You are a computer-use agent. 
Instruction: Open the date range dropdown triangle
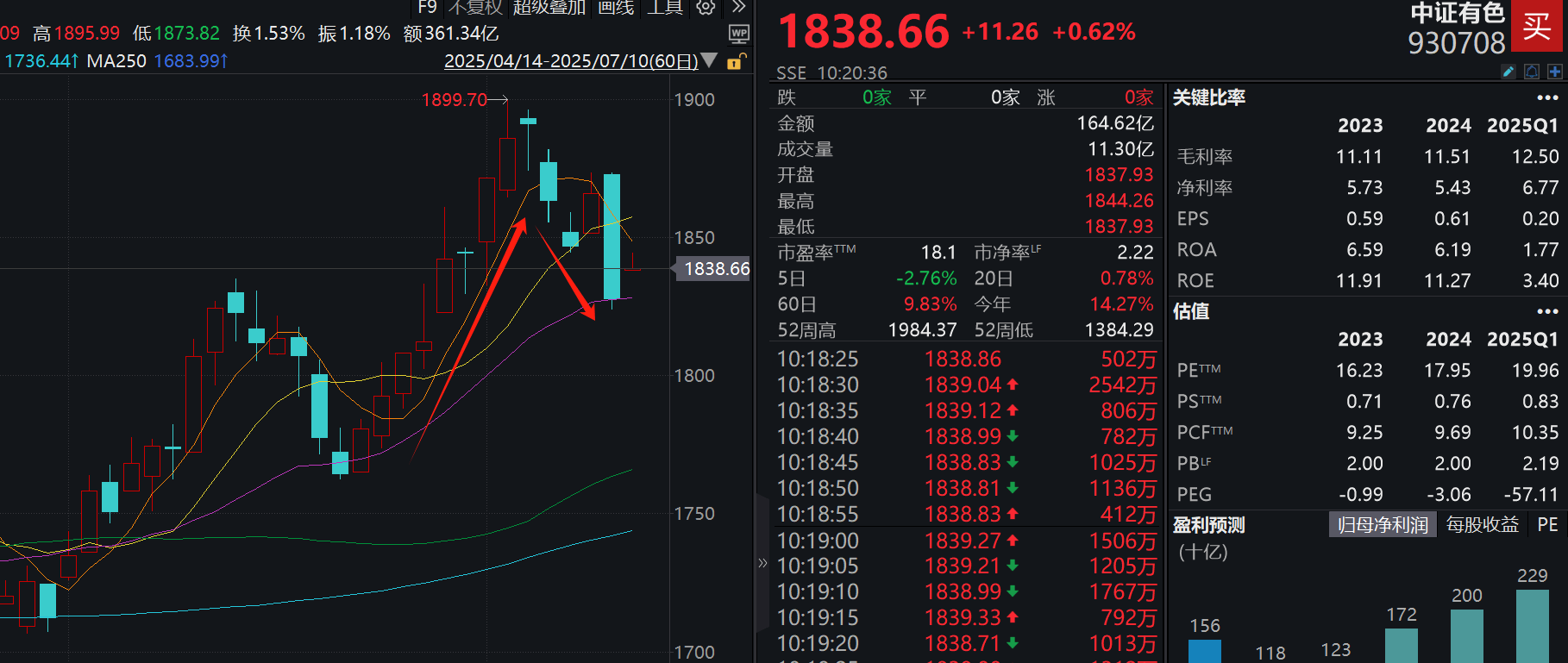tap(709, 60)
